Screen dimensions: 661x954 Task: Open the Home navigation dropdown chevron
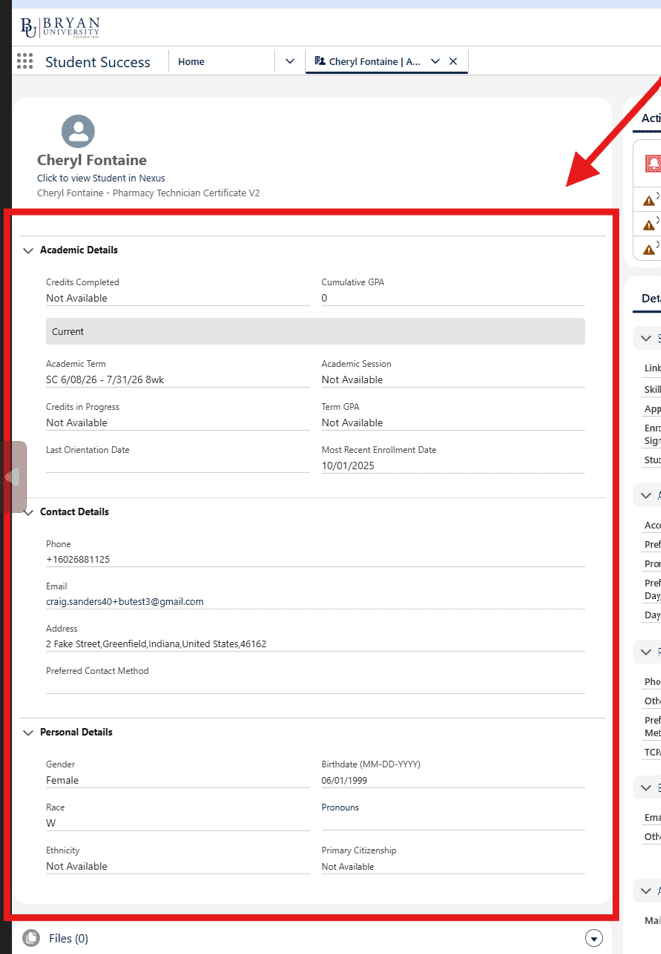click(290, 61)
